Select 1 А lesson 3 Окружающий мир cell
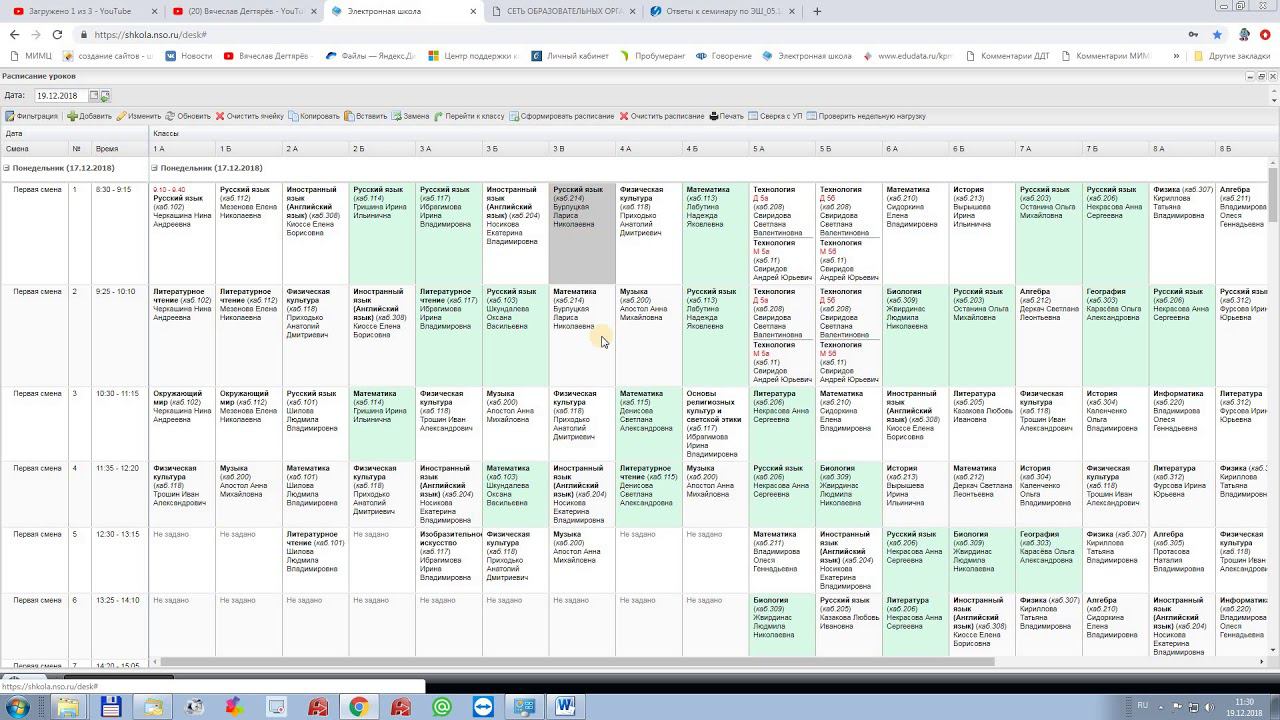Image resolution: width=1280 pixels, height=720 pixels. pos(182,424)
